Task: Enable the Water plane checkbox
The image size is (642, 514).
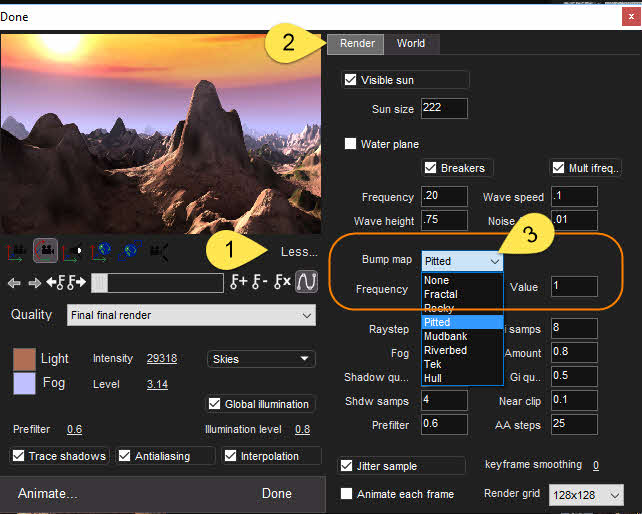Action: (x=351, y=144)
